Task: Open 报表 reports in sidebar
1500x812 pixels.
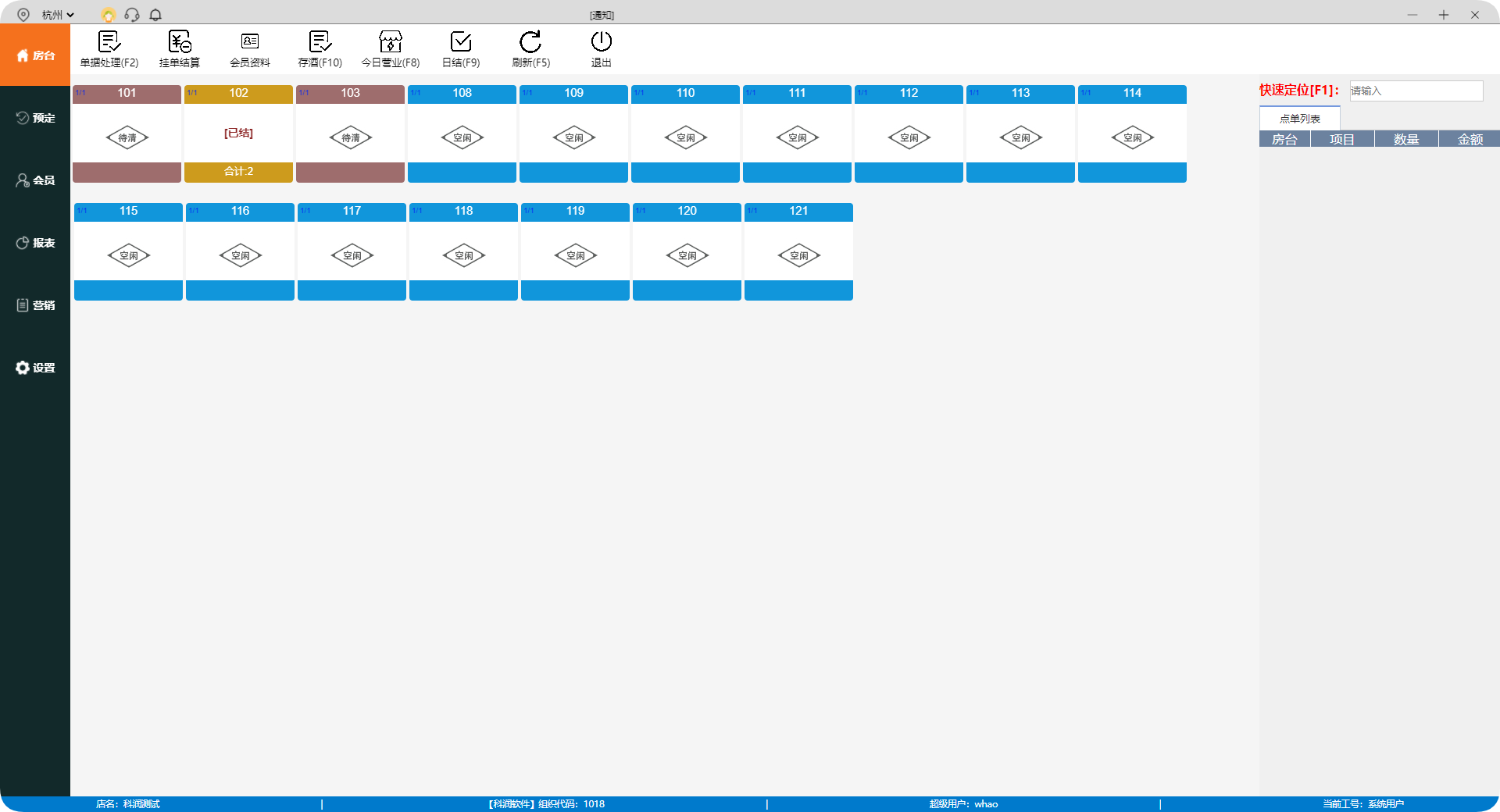Action: [x=35, y=243]
